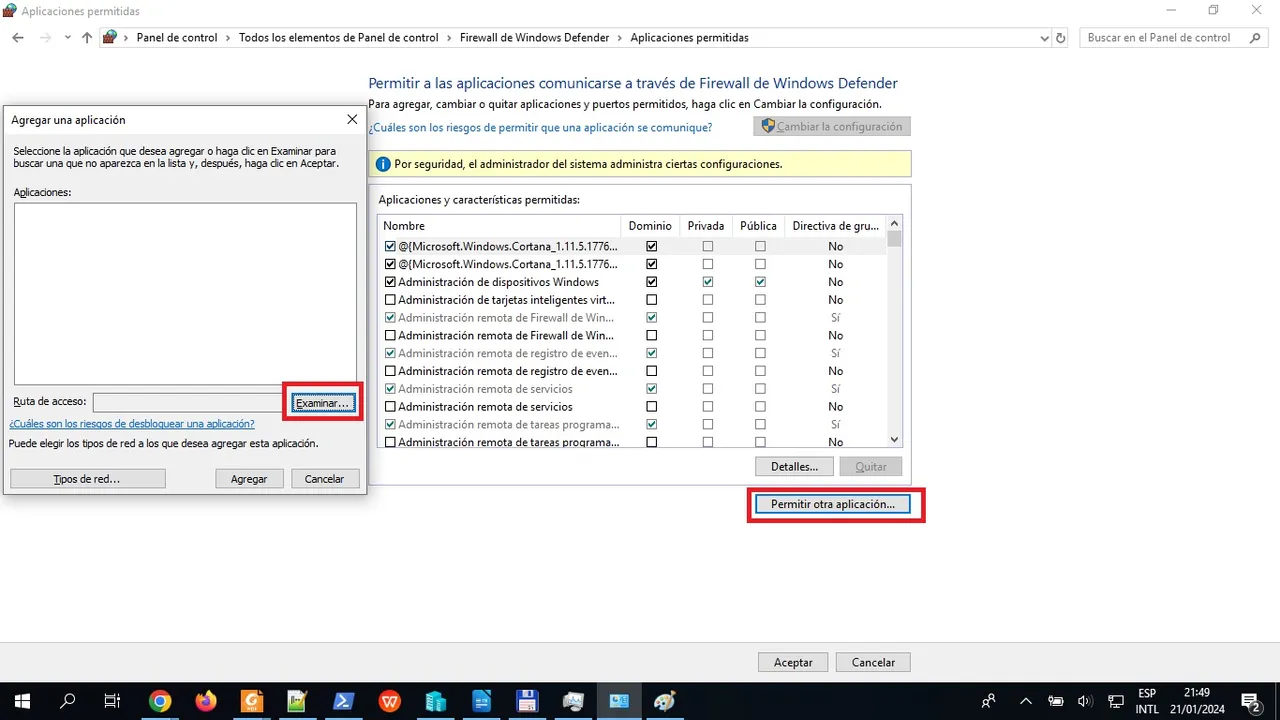Open Detalles... for selected app
Image resolution: width=1280 pixels, height=720 pixels.
794,466
